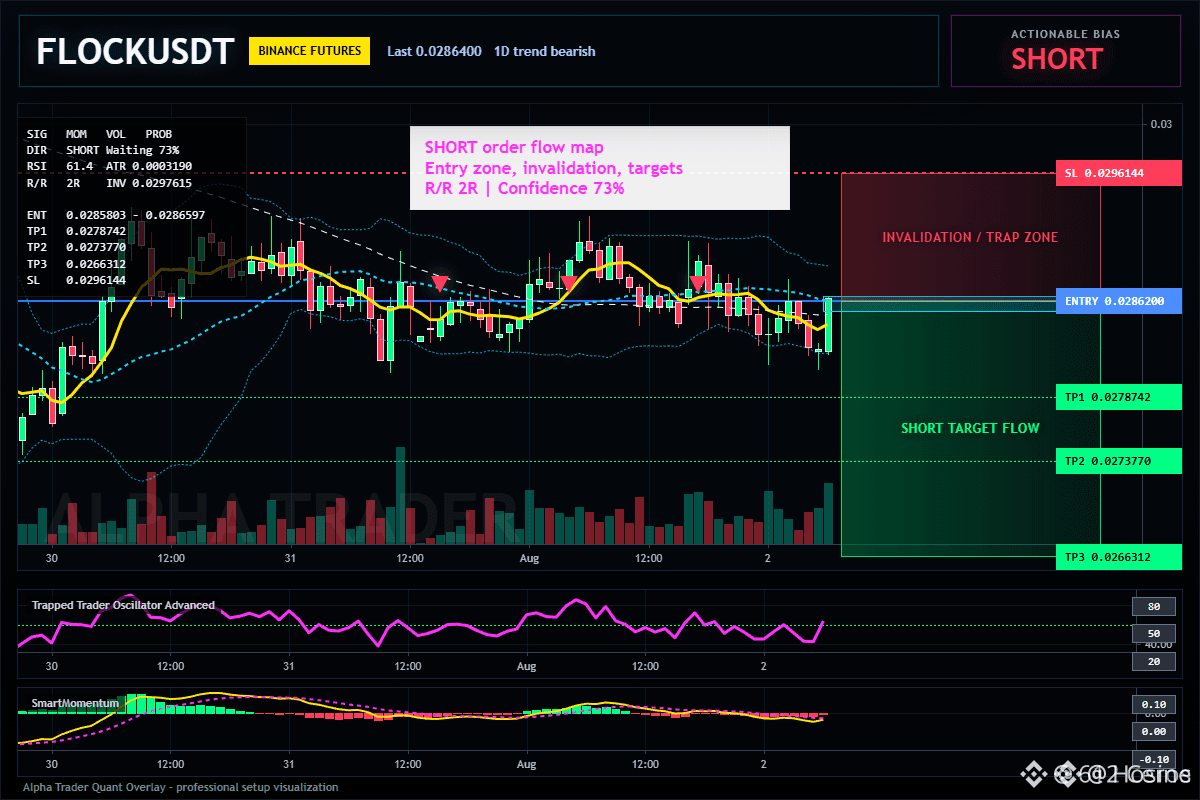Click the INVALIDATION / TRAP ZONE text
This screenshot has height=800, width=1200.
[970, 238]
